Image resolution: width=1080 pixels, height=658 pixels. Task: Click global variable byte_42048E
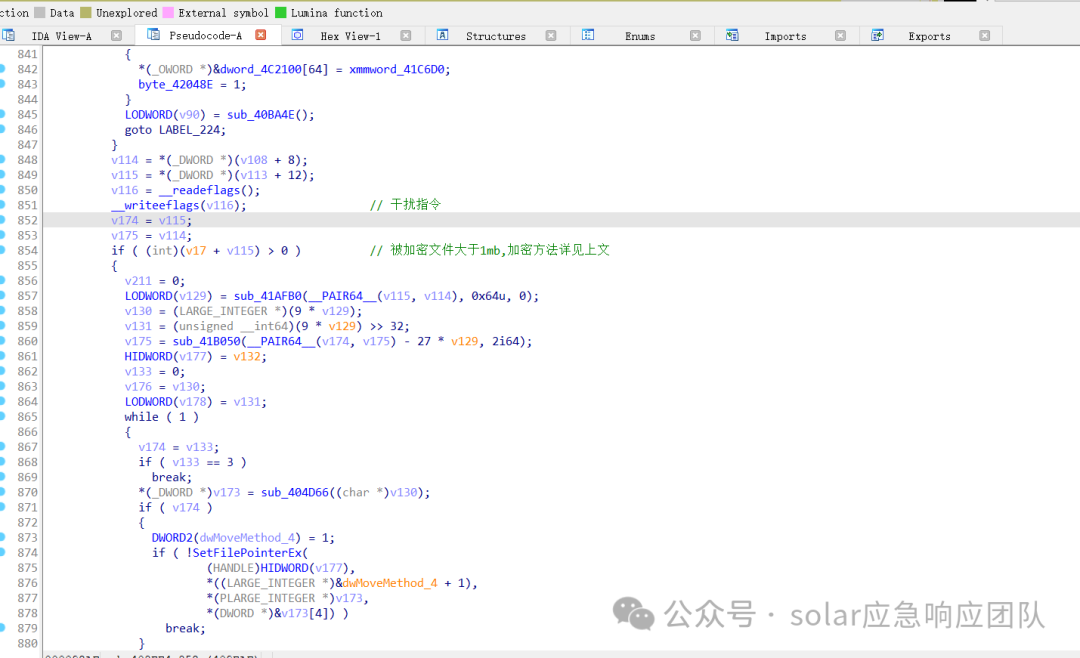pyautogui.click(x=176, y=84)
